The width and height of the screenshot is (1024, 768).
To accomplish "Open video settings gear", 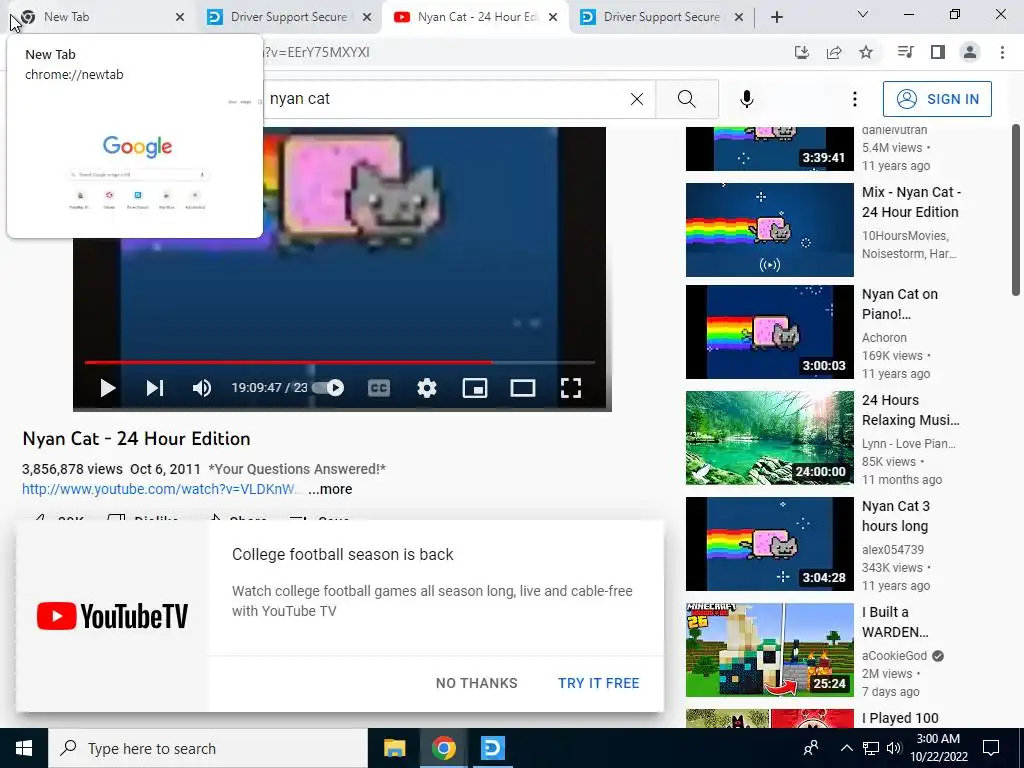I will click(426, 388).
